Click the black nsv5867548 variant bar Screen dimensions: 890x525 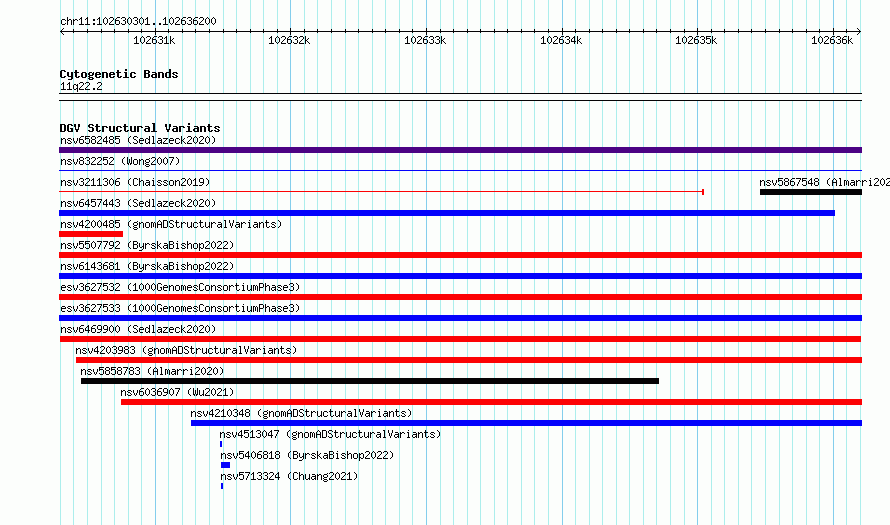click(811, 192)
